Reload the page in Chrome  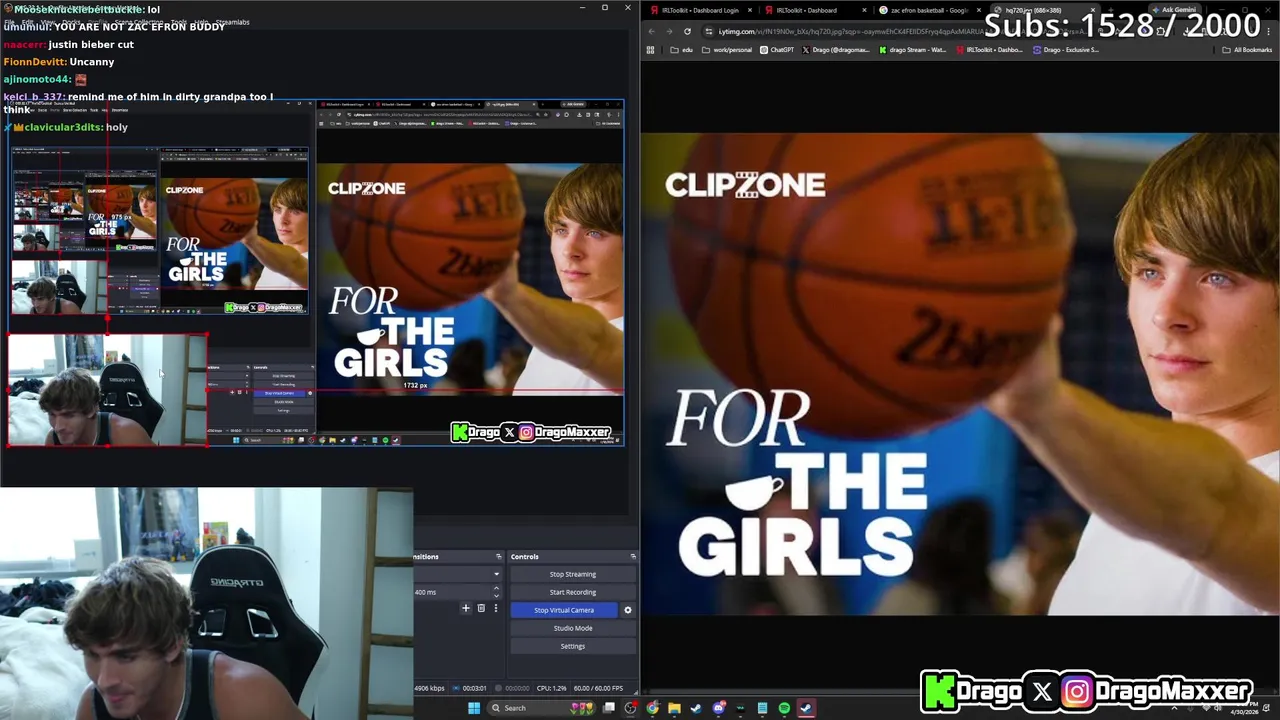(687, 31)
